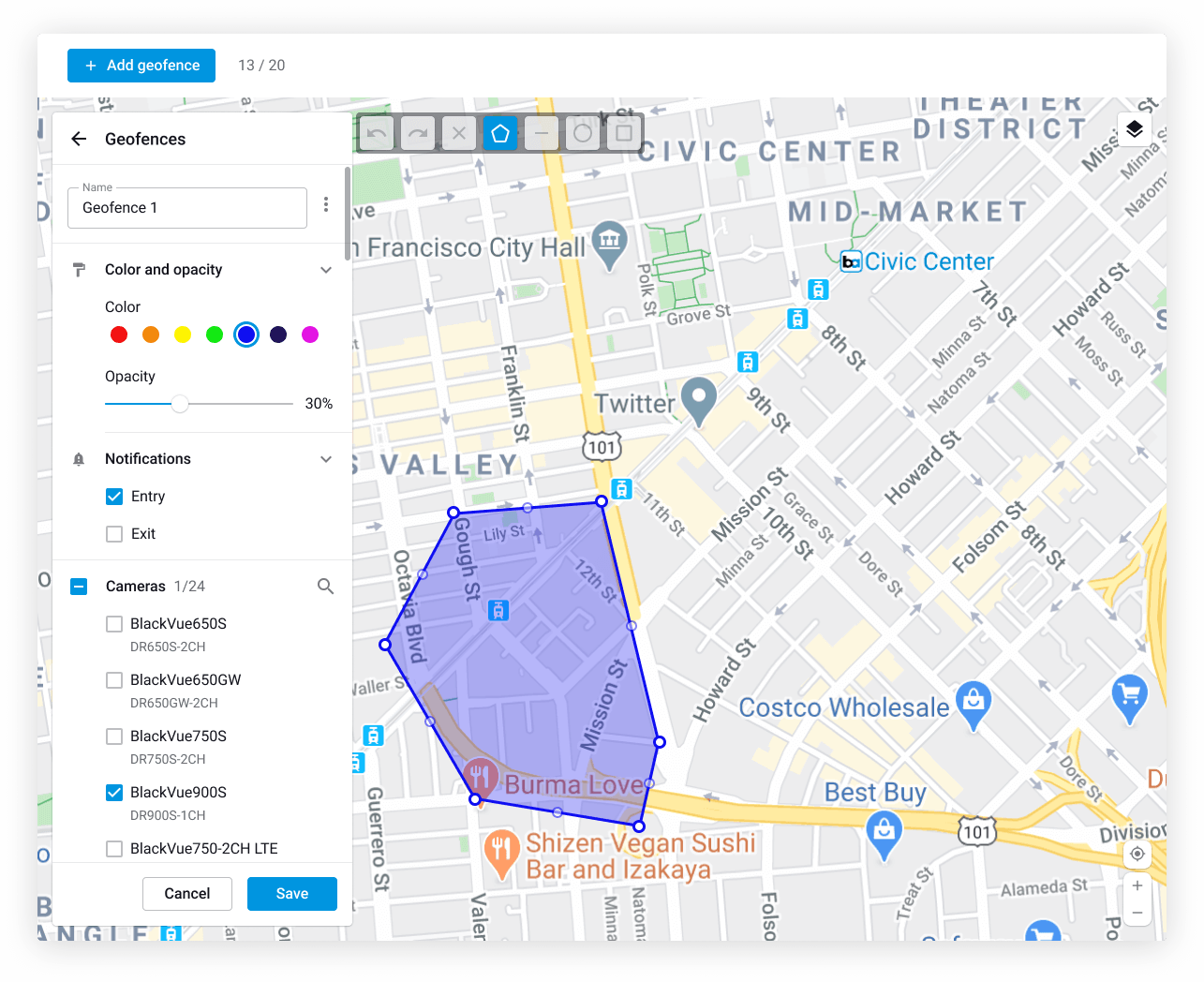Redo the geofence edit
The image size is (1204, 982).
point(417,132)
